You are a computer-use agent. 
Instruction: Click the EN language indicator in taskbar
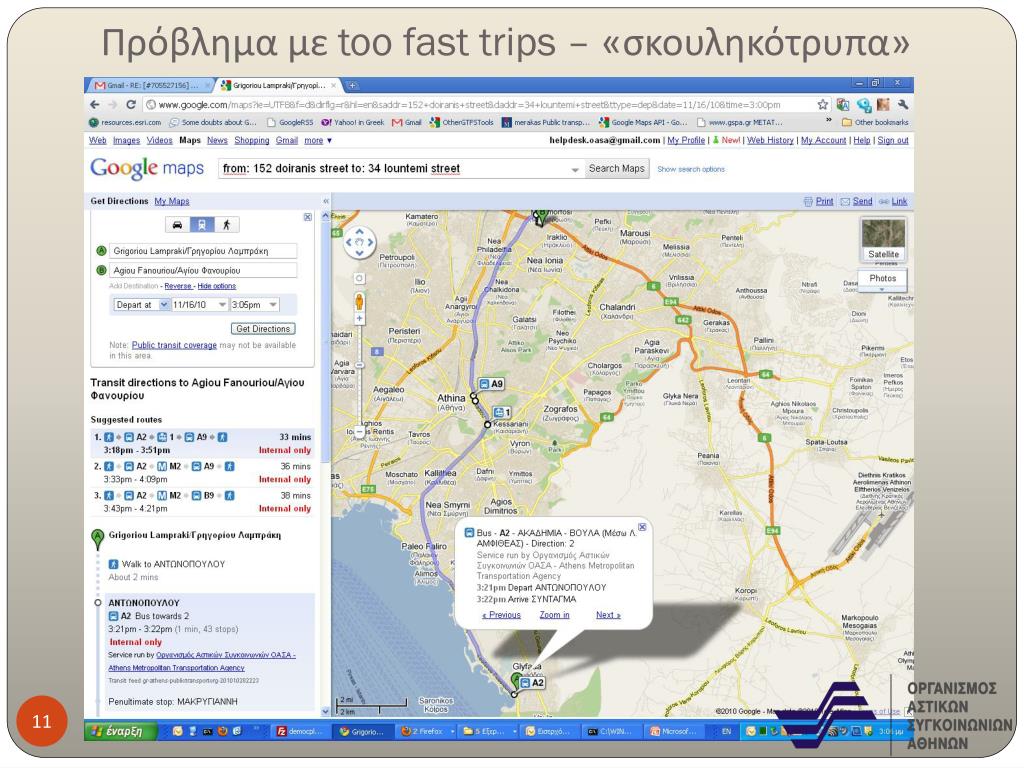click(x=726, y=731)
